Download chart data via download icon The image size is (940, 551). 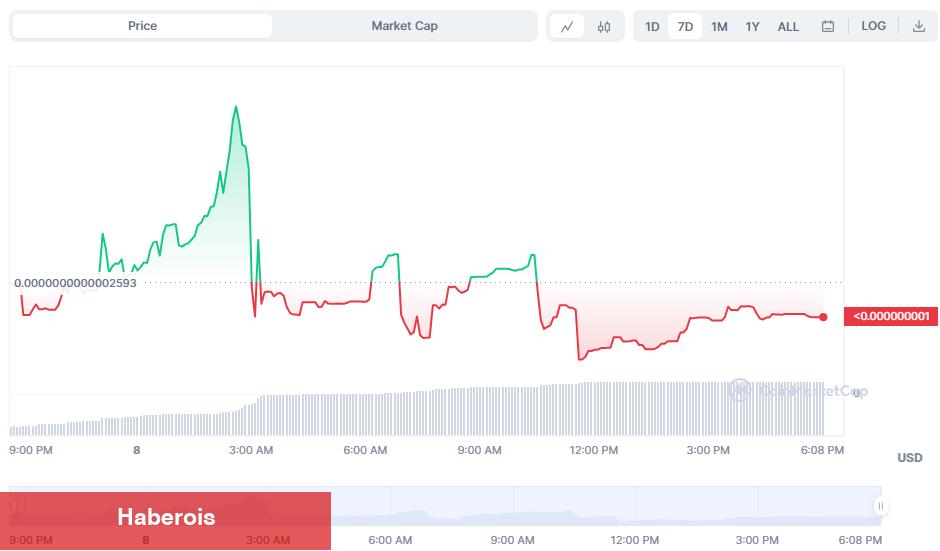coord(918,26)
